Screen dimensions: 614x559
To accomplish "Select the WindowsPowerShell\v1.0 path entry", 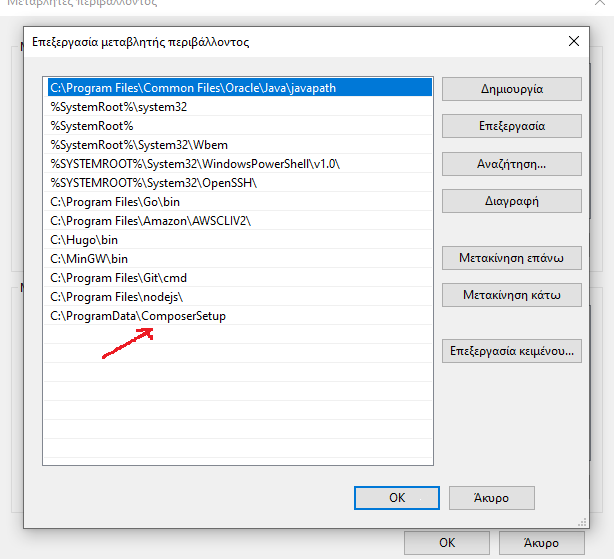I will point(195,164).
